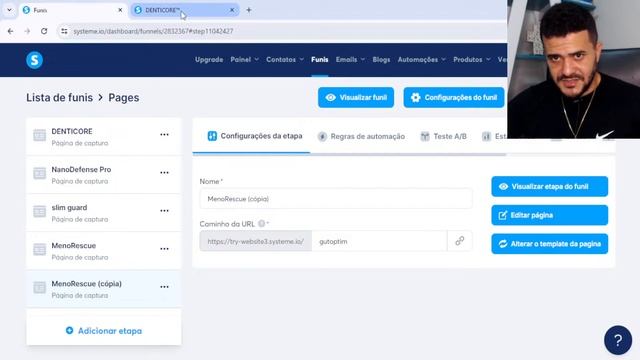Expand the Automações dropdown menu
Viewport: 640px width, 360px height.
422,60
